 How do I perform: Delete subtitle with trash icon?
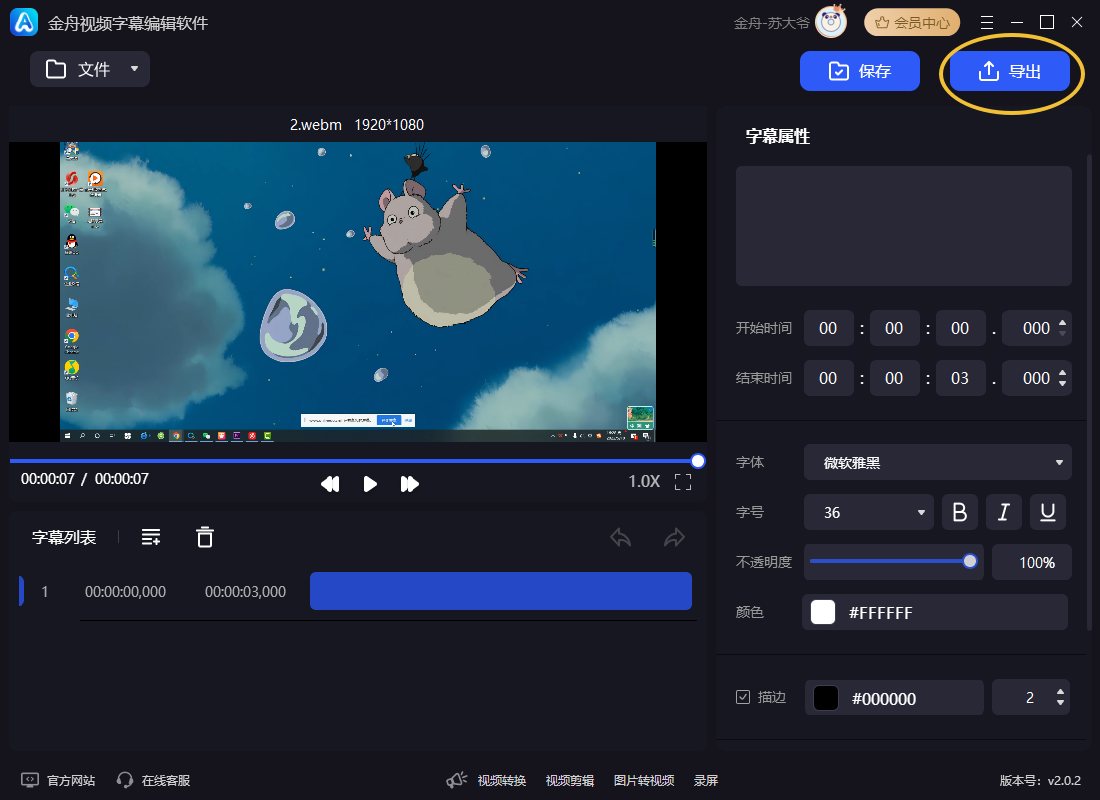[x=205, y=537]
